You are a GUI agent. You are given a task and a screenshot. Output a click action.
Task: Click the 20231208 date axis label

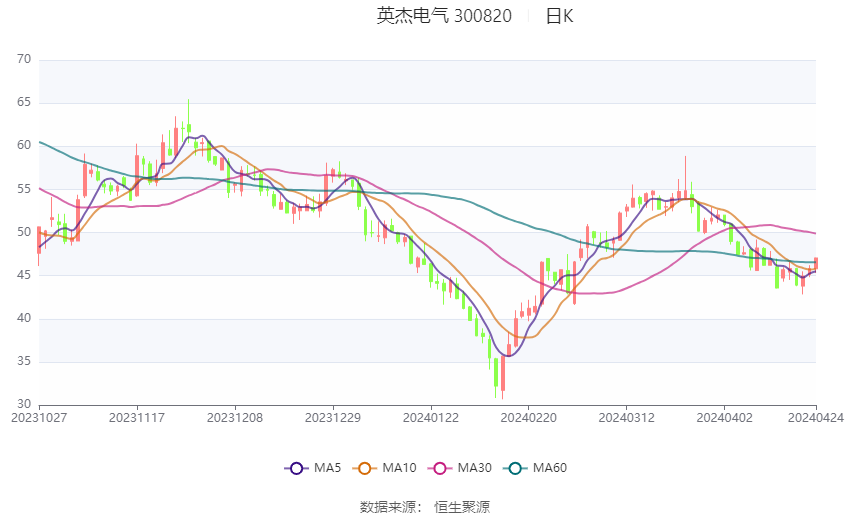[235, 418]
